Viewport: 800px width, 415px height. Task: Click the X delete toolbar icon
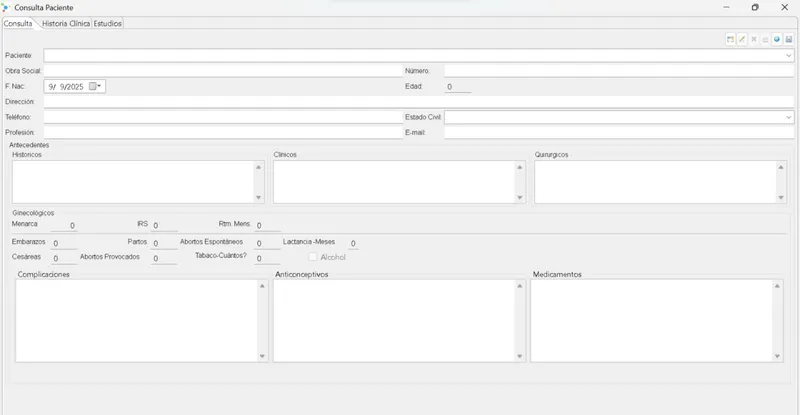[754, 39]
